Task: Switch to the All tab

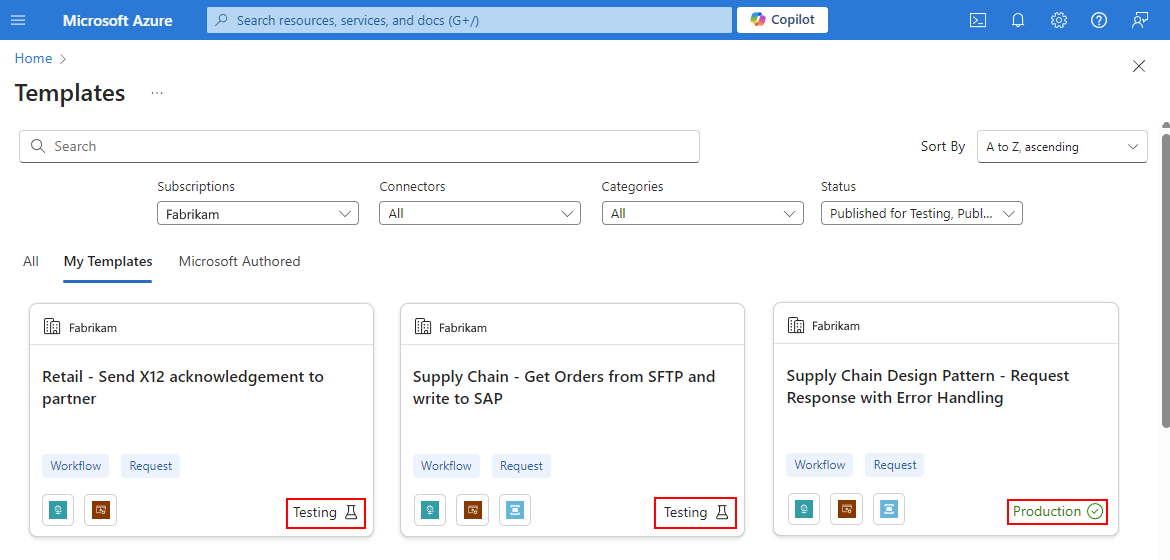Action: click(31, 261)
